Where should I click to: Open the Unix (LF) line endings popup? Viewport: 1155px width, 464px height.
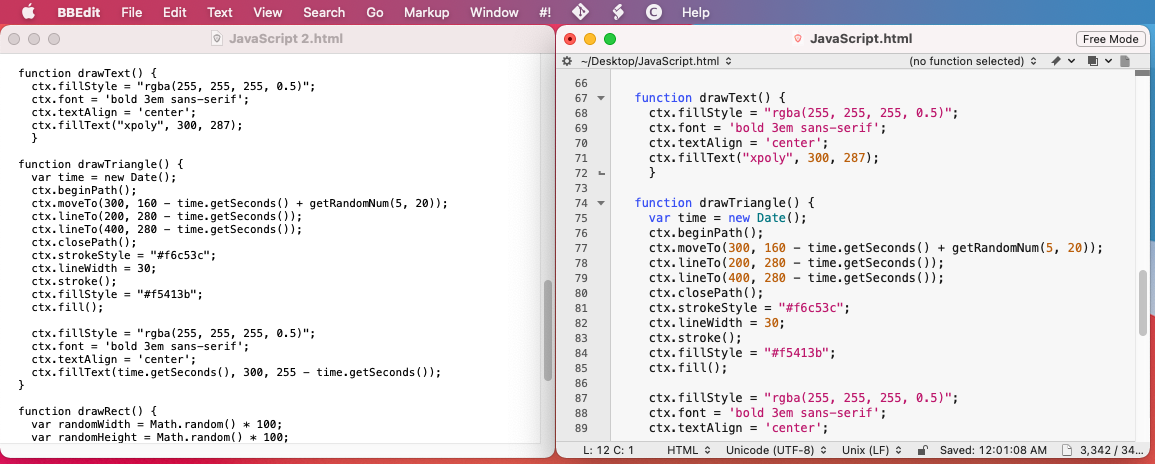click(x=874, y=449)
